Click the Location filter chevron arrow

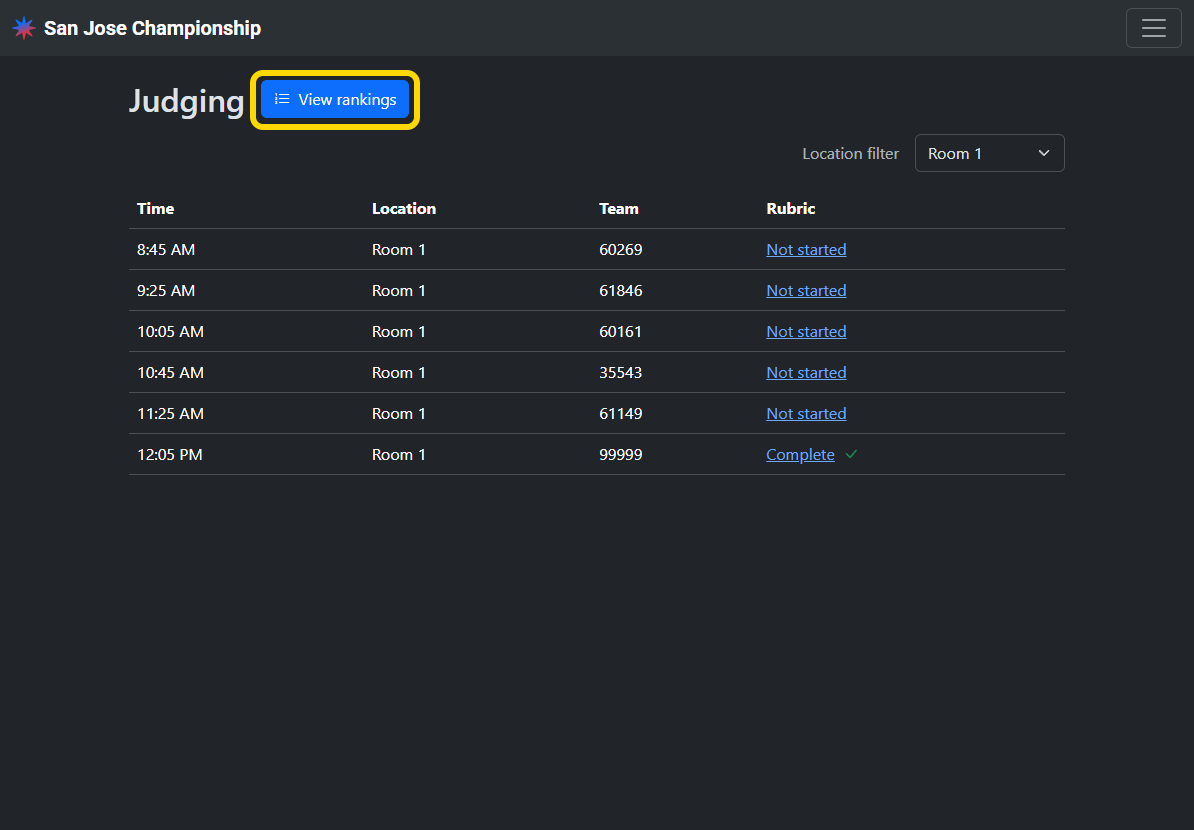[x=1044, y=153]
